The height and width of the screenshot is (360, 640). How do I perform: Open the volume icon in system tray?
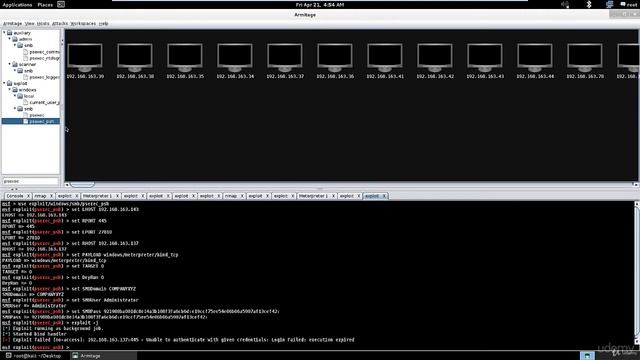565,4
